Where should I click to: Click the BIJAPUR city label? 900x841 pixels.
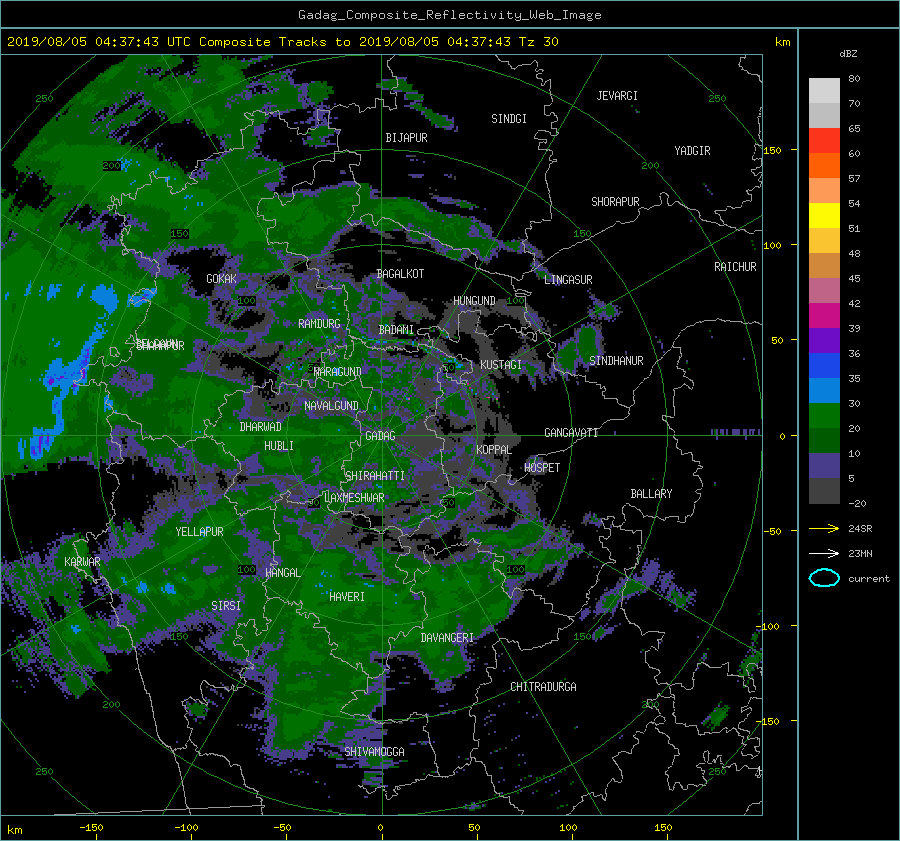[406, 138]
